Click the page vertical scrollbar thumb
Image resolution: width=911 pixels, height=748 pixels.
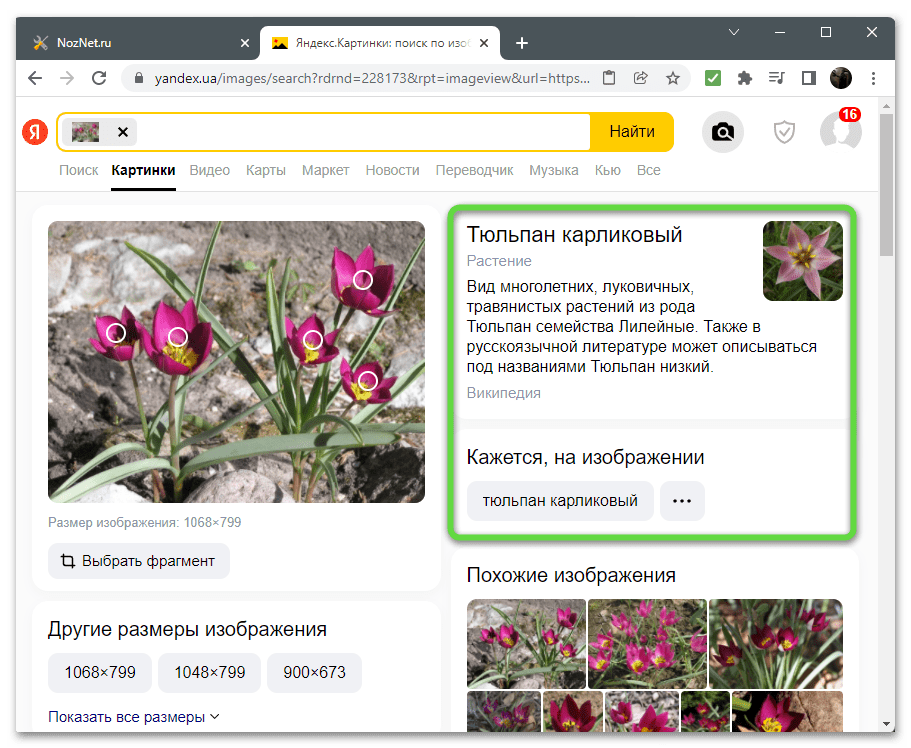886,185
